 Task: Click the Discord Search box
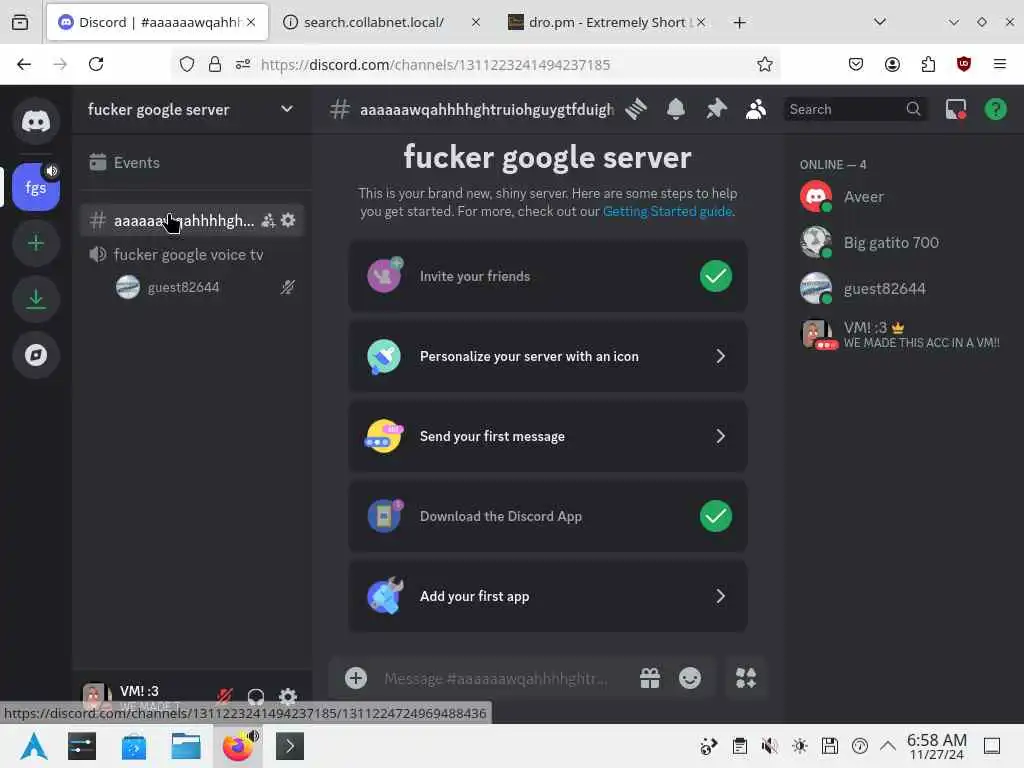pyautogui.click(x=854, y=109)
